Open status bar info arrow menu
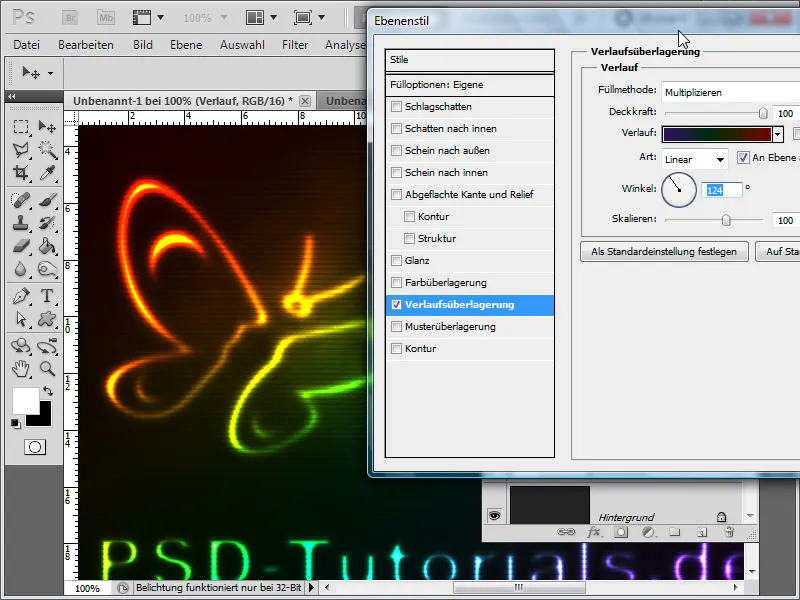 [311, 588]
